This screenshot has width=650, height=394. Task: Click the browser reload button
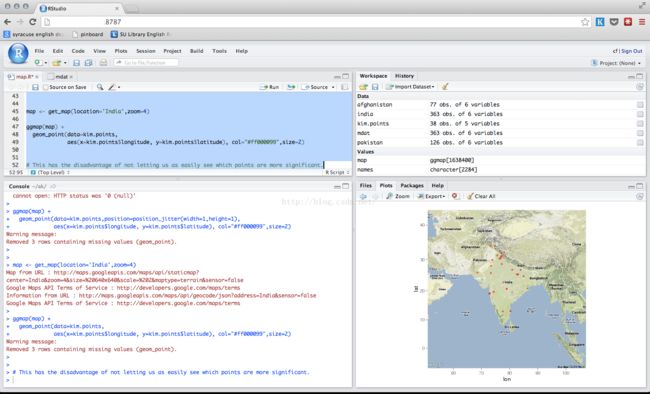[x=33, y=22]
